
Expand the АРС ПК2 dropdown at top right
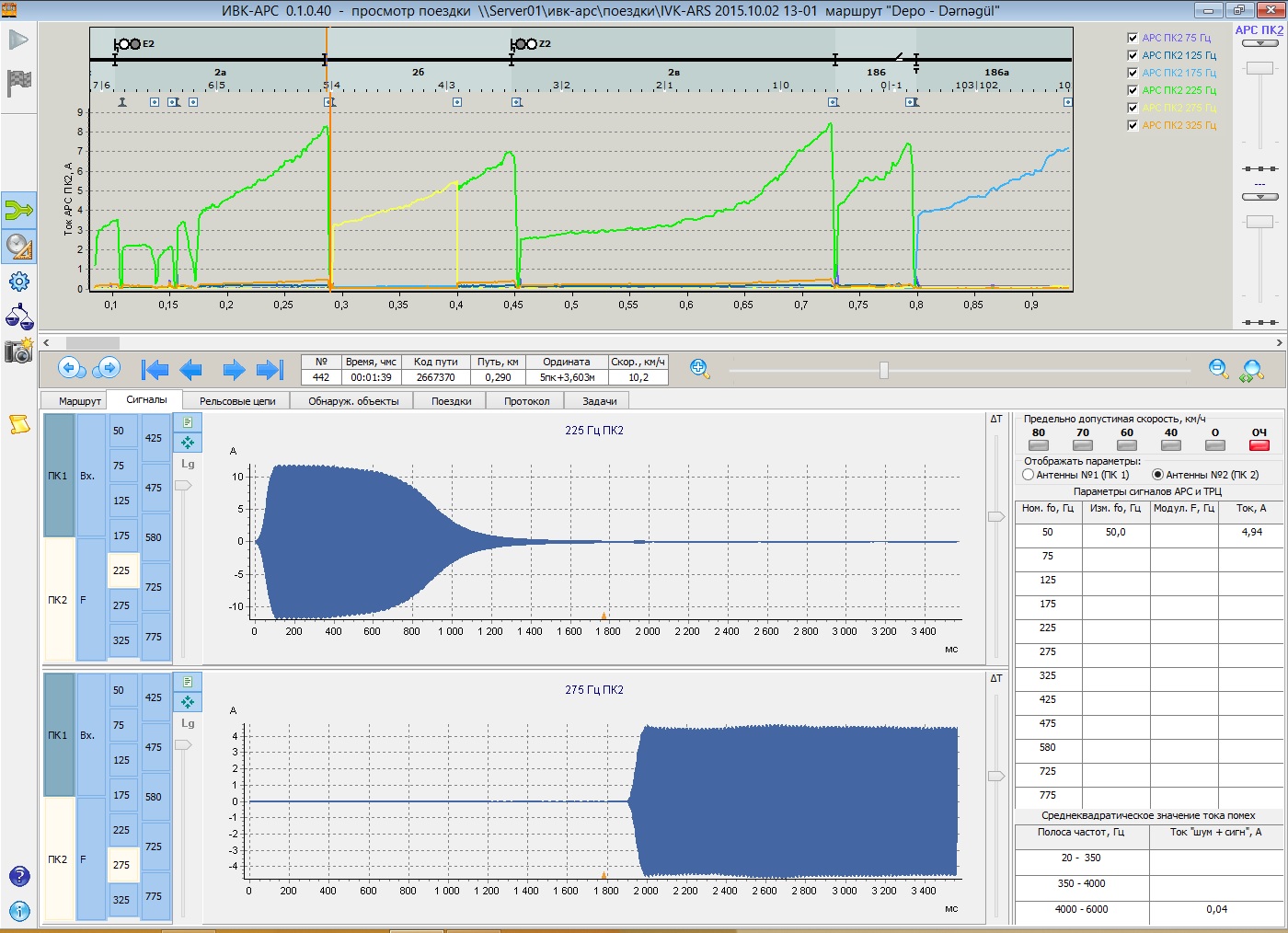point(1259,43)
